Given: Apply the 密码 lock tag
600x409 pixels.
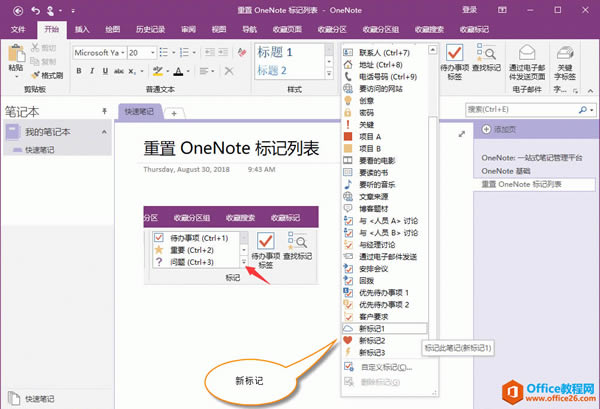Looking at the screenshot, I should click(x=384, y=112).
